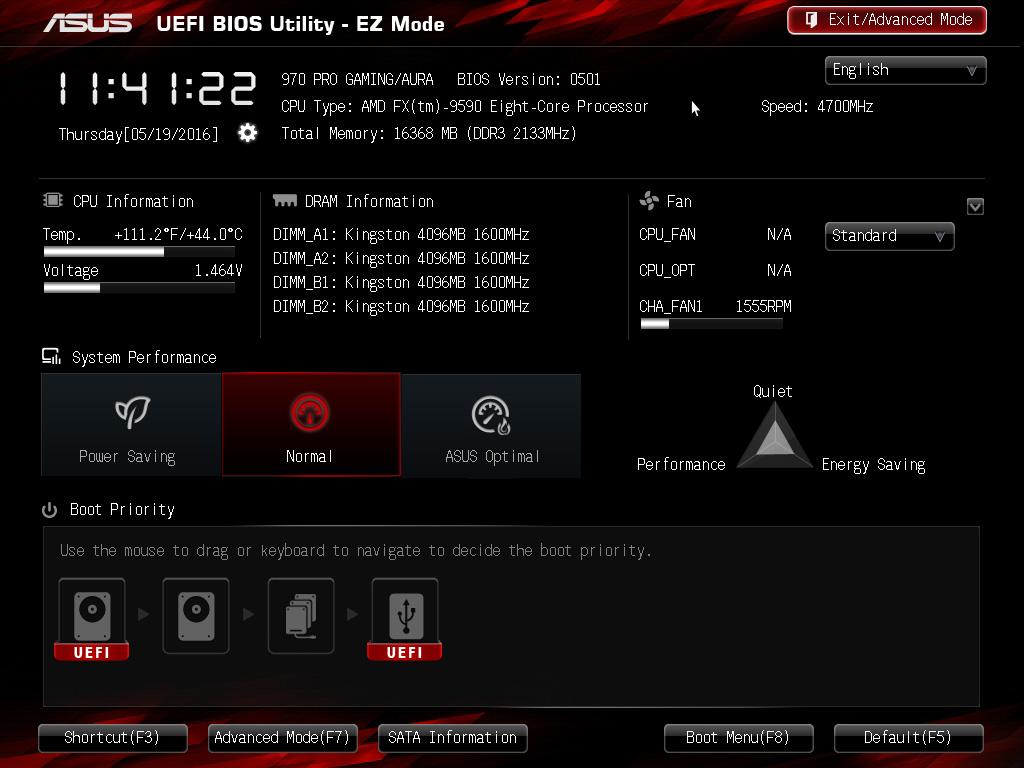1024x768 pixels.
Task: Click the Quiet/Performance triangle indicator
Action: click(x=775, y=435)
